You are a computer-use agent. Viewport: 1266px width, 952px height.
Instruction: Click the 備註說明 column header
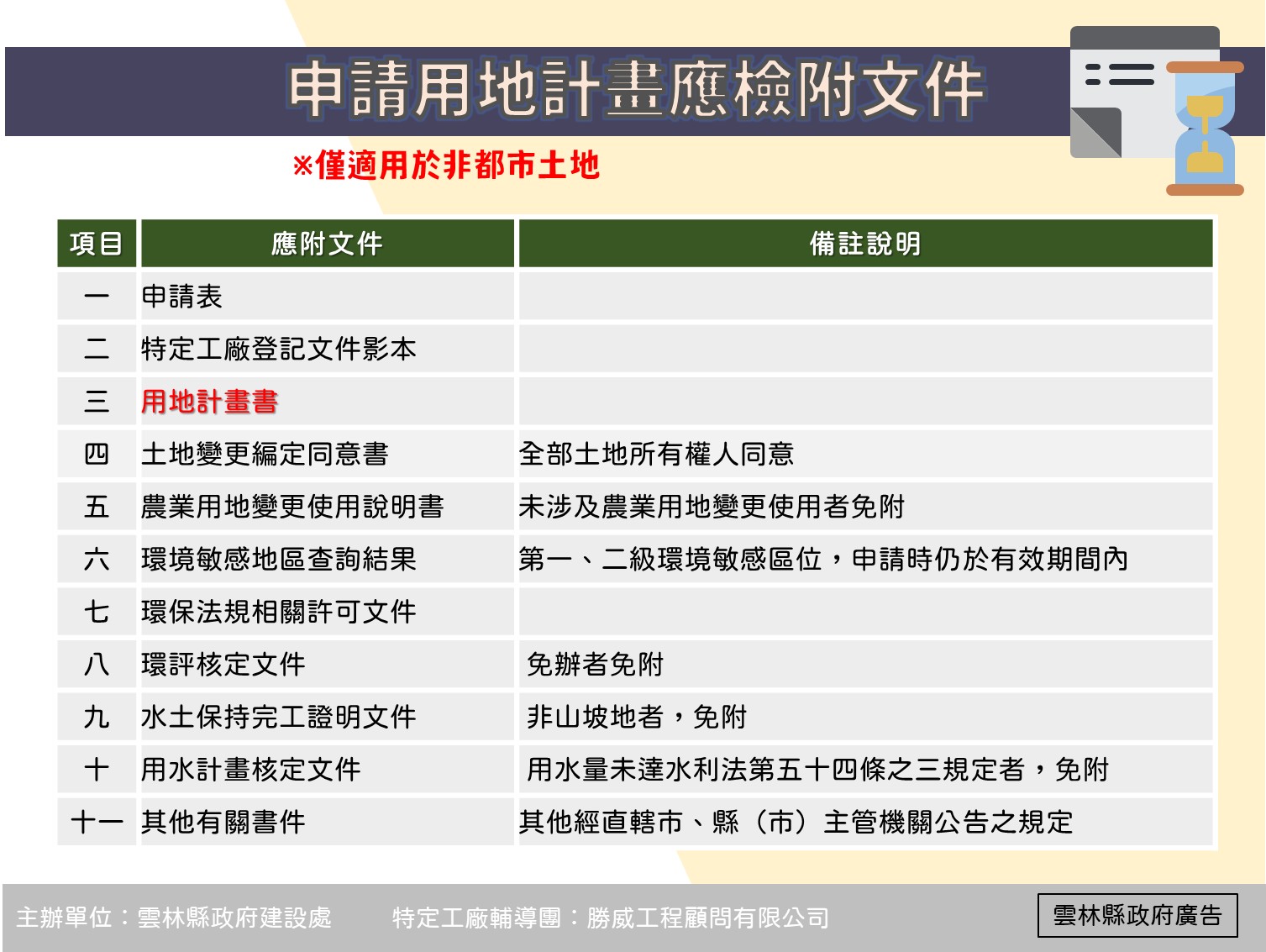click(865, 244)
